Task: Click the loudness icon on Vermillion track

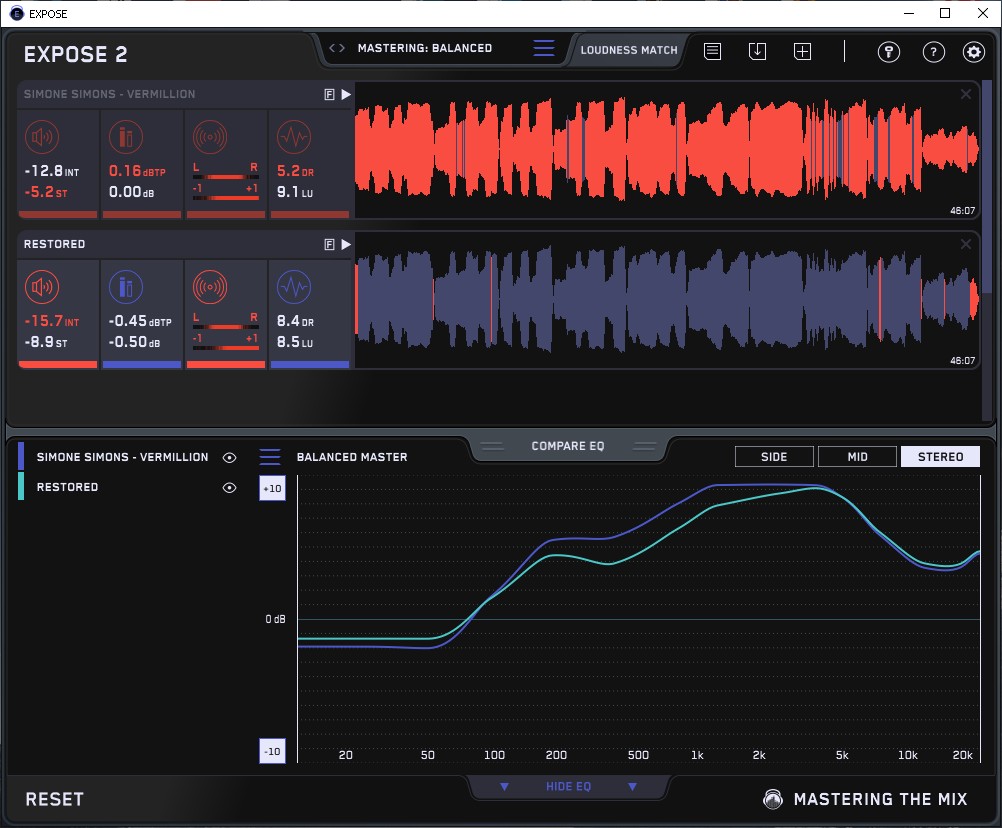Action: click(40, 138)
